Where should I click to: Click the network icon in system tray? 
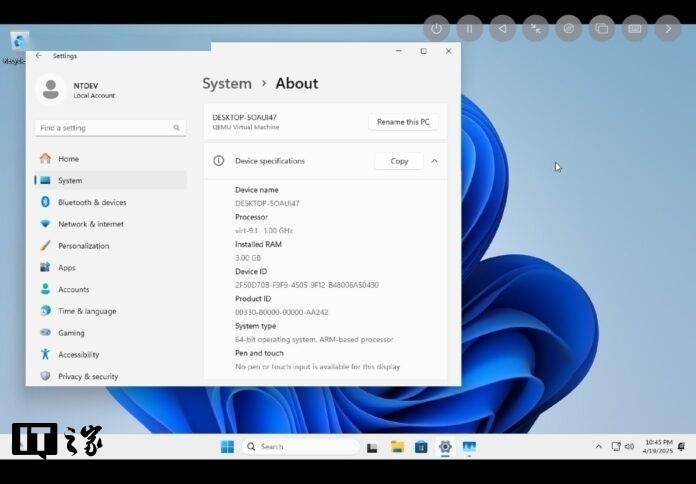click(616, 446)
